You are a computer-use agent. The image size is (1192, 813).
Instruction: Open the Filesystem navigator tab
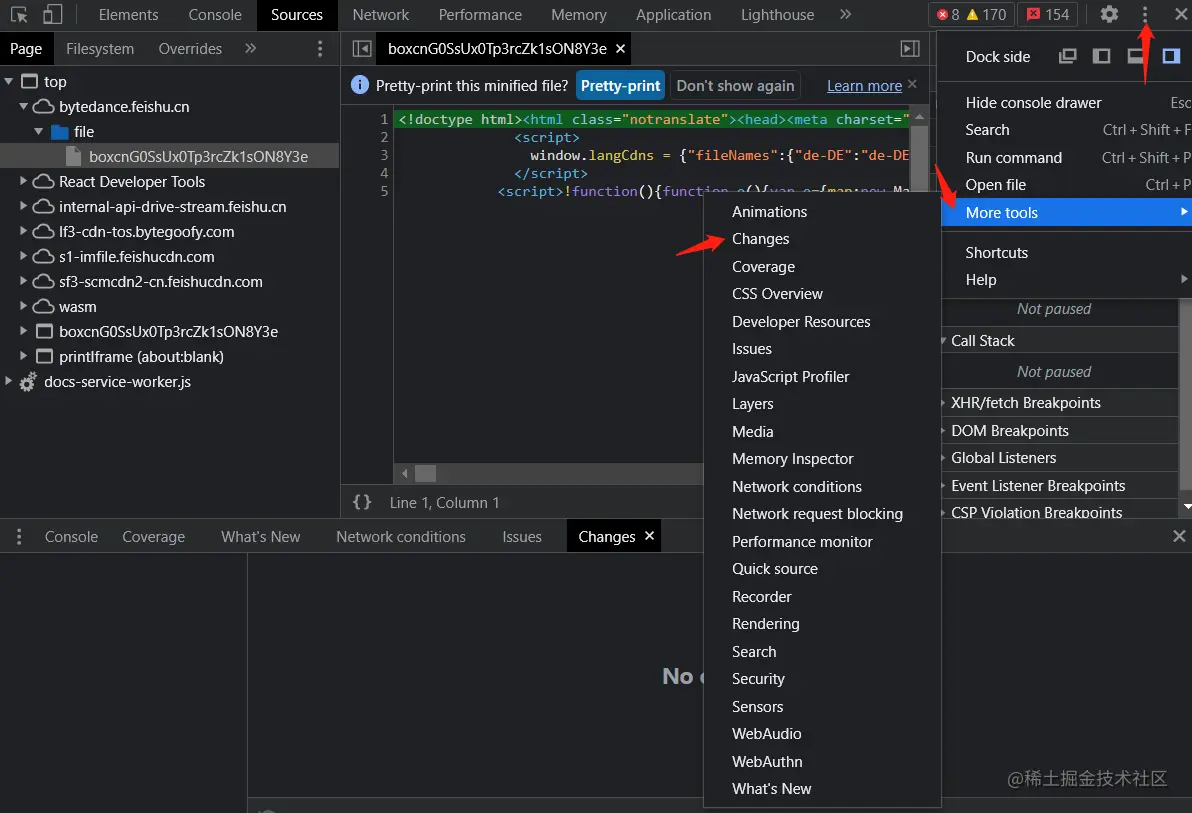100,49
